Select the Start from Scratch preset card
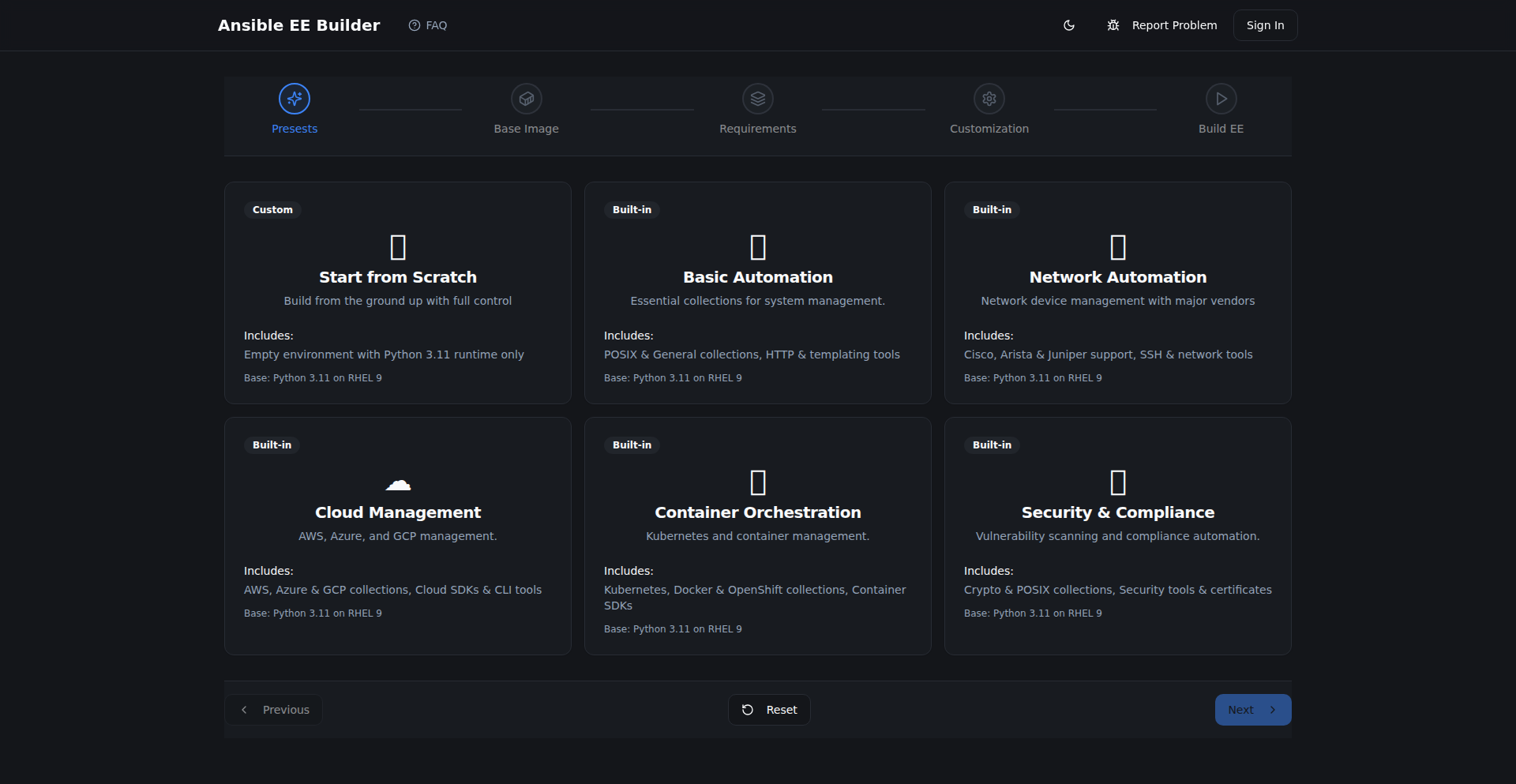Viewport: 1516px width, 784px height. [x=398, y=293]
